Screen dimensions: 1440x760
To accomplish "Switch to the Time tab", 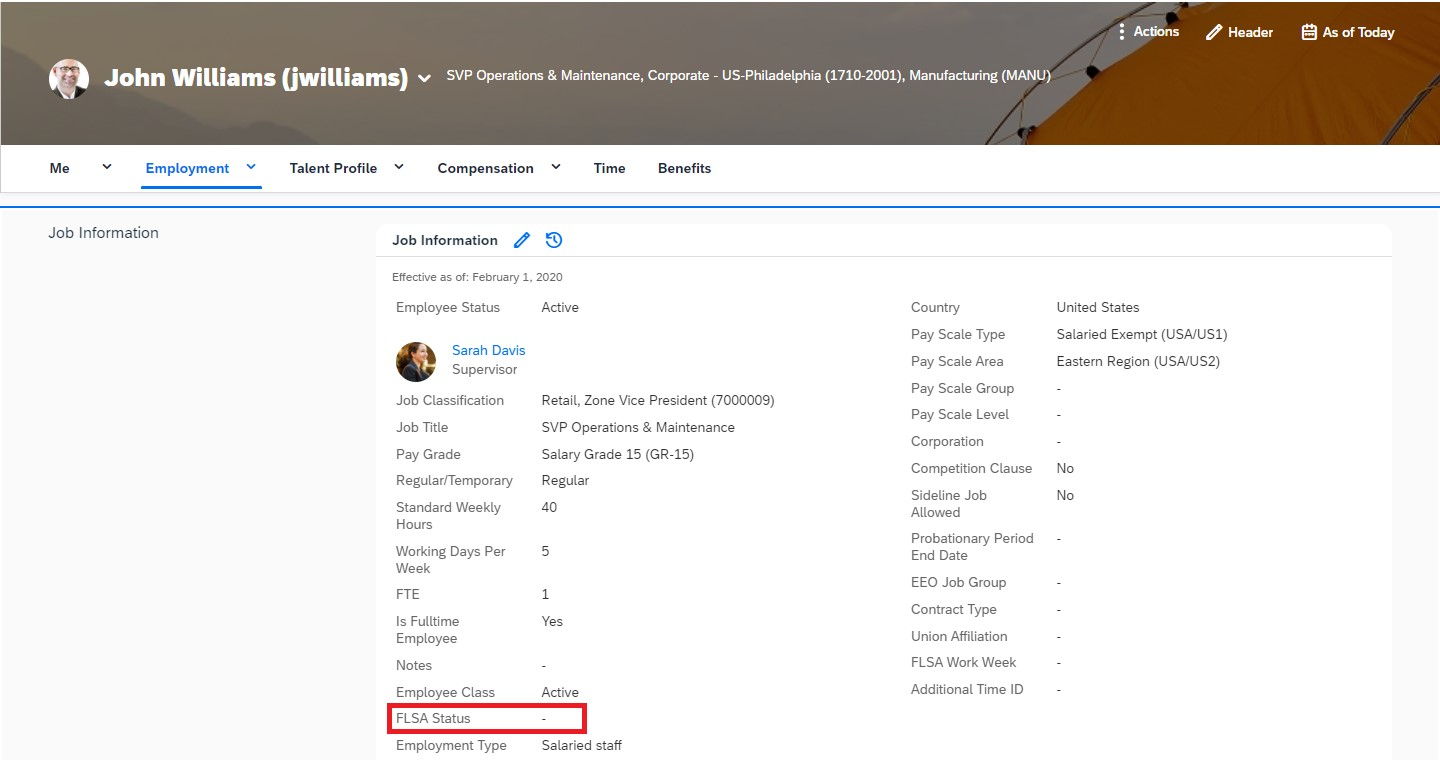I will point(609,168).
